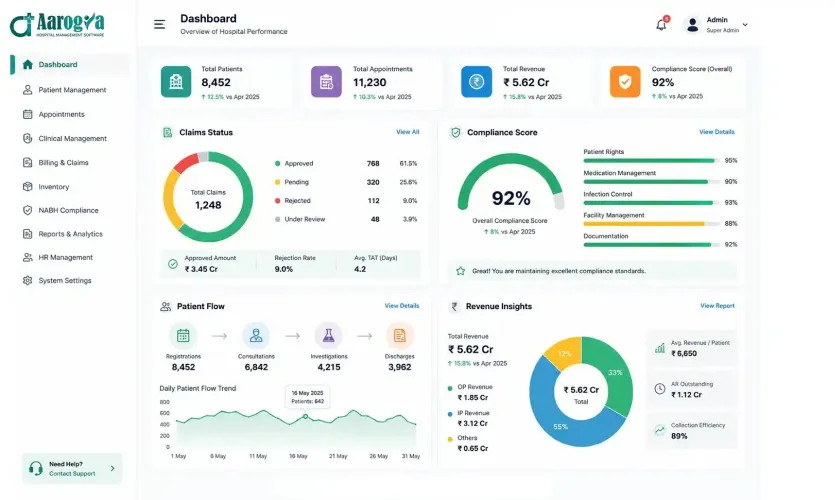Click the 16 May data point marker
This screenshot has height=500, width=835.
tap(306, 416)
